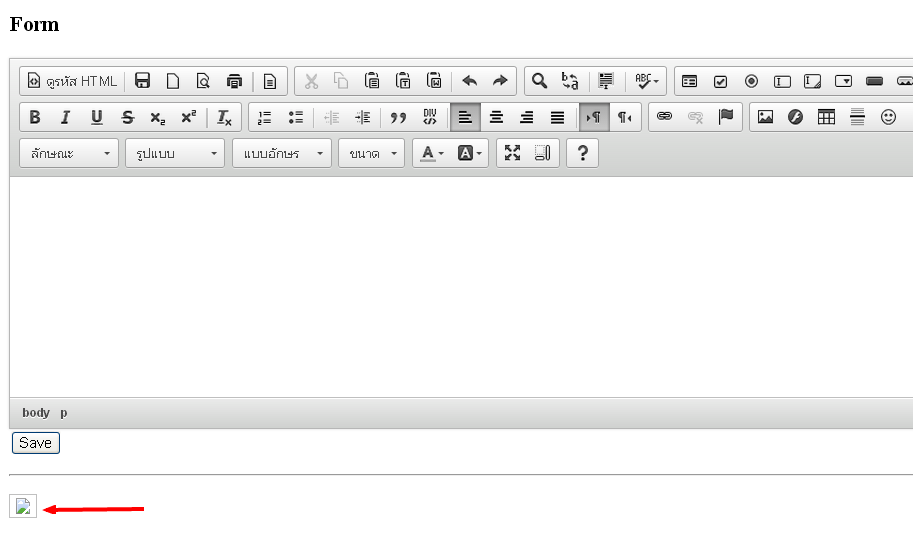The height and width of the screenshot is (547, 913).
Task: Toggle Subscript formatting
Action: pos(158,117)
